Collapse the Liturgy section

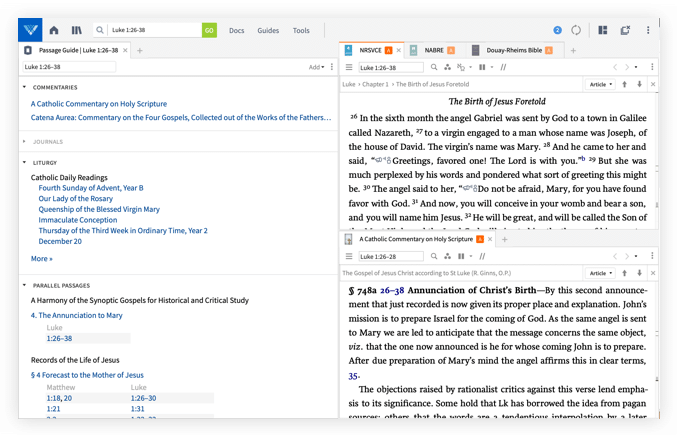click(24, 162)
